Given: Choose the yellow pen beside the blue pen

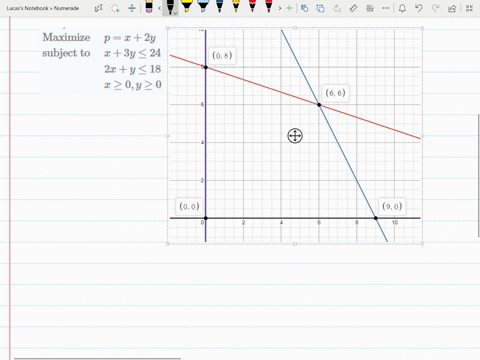Looking at the screenshot, I should coord(236,6).
